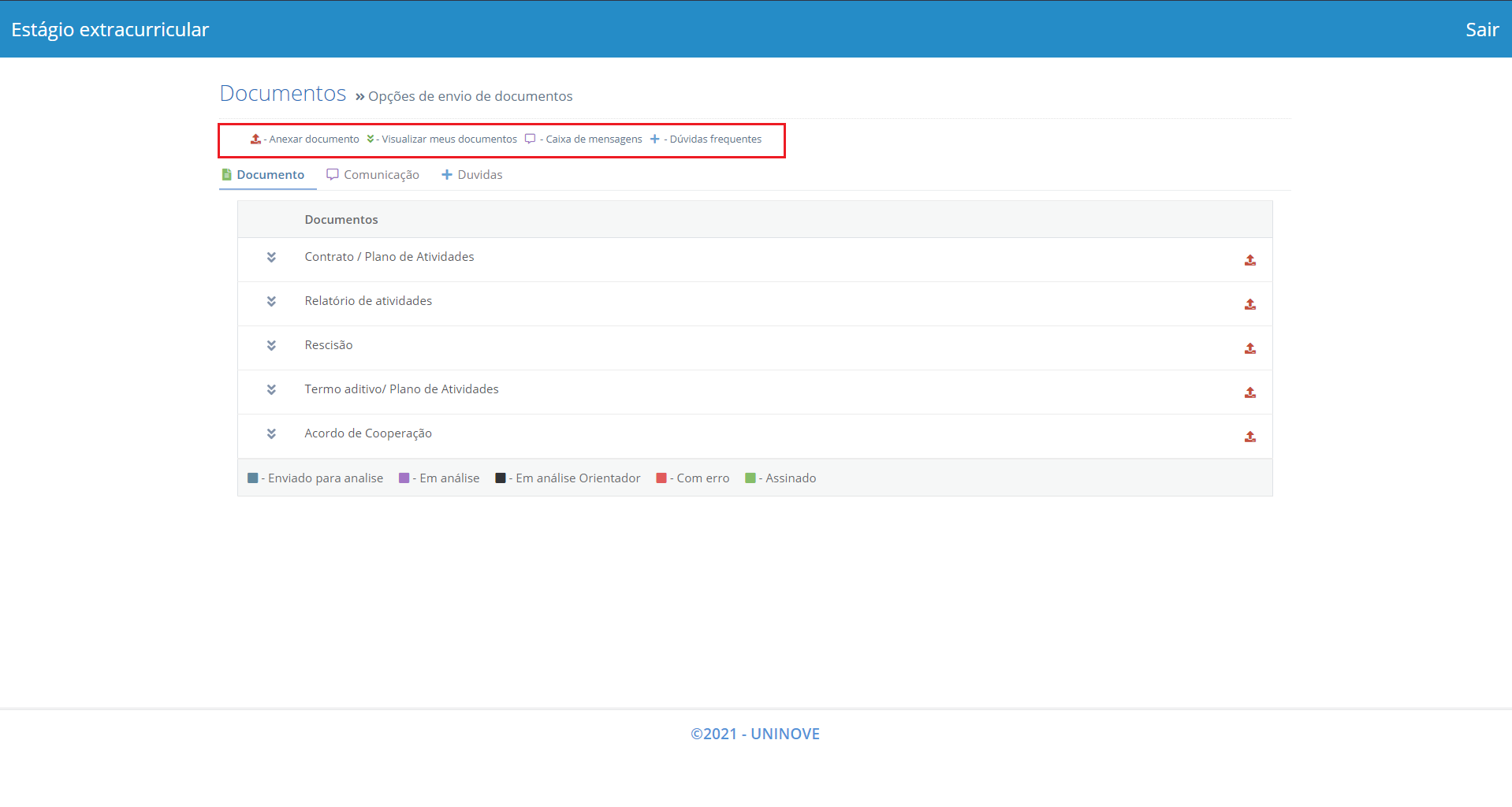
Task: Click '- Anexar documento' legend text
Action: [x=311, y=139]
